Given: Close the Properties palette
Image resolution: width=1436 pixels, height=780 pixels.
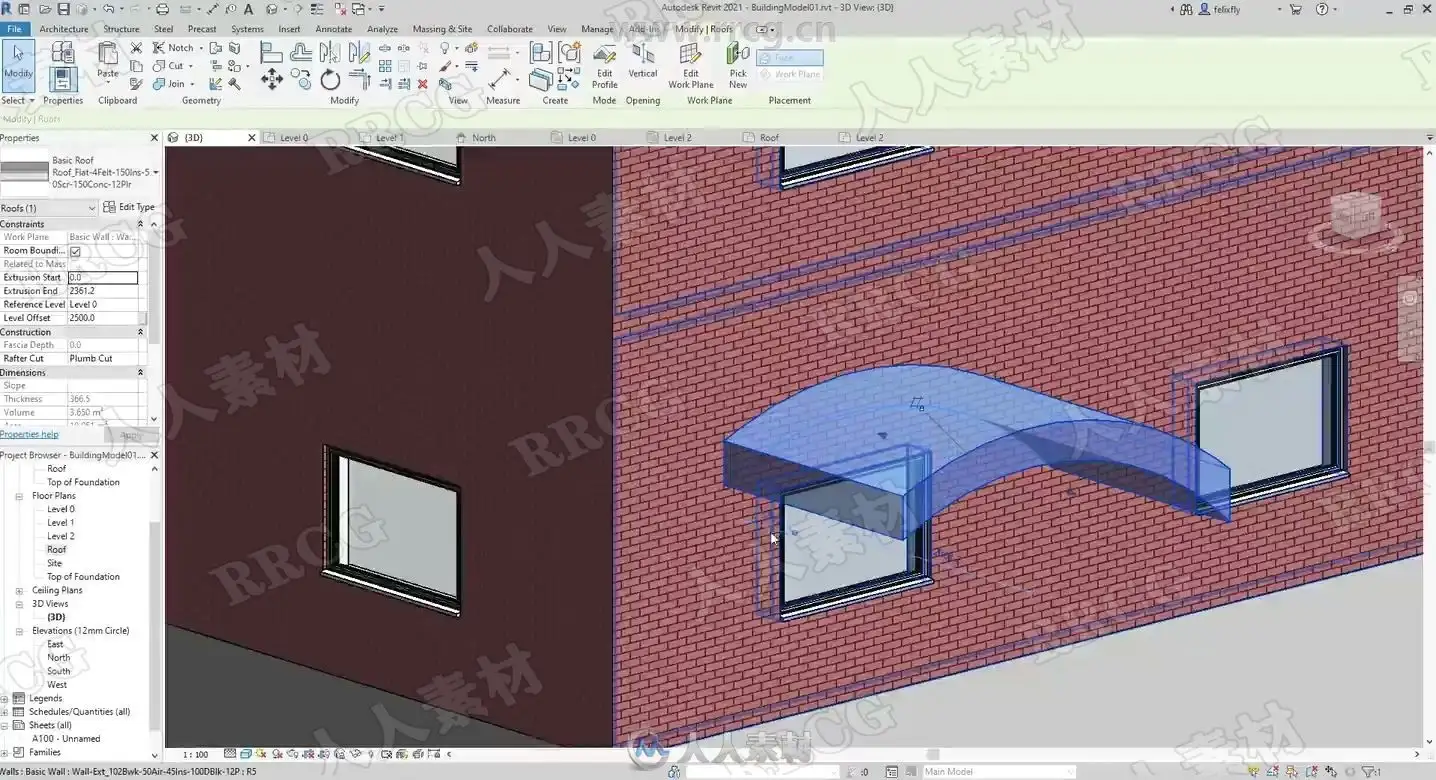Looking at the screenshot, I should [x=154, y=138].
